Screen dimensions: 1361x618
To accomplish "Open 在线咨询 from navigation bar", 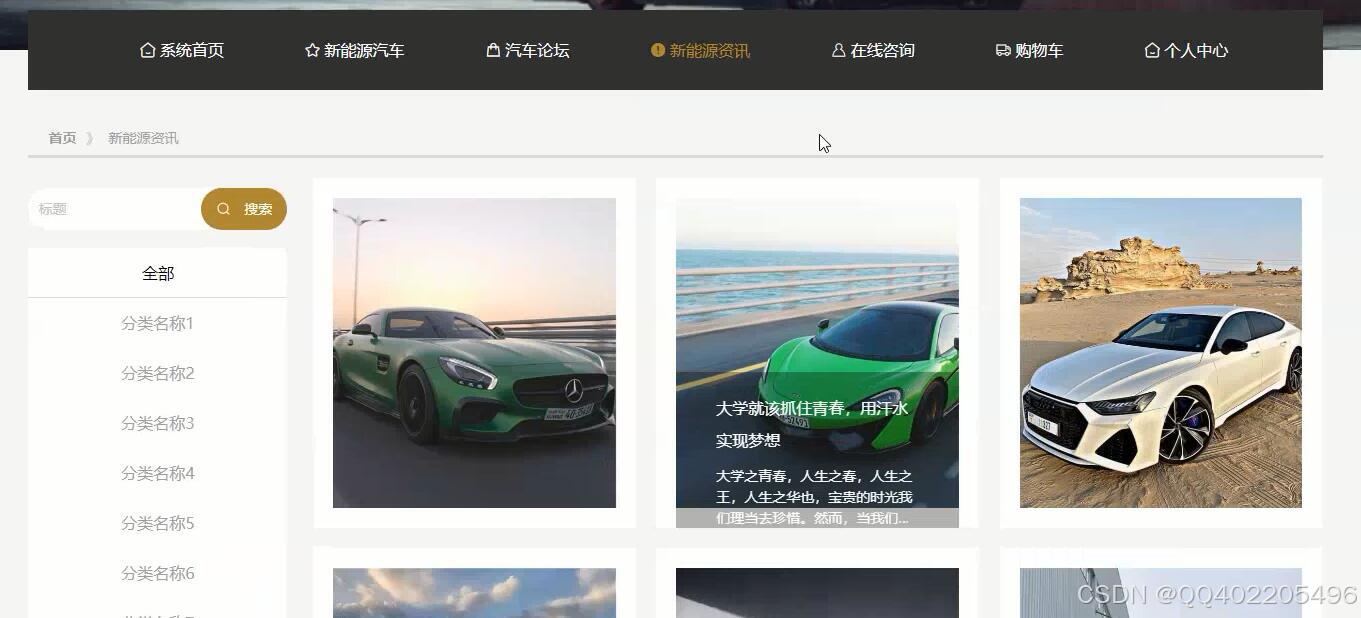I will click(873, 50).
